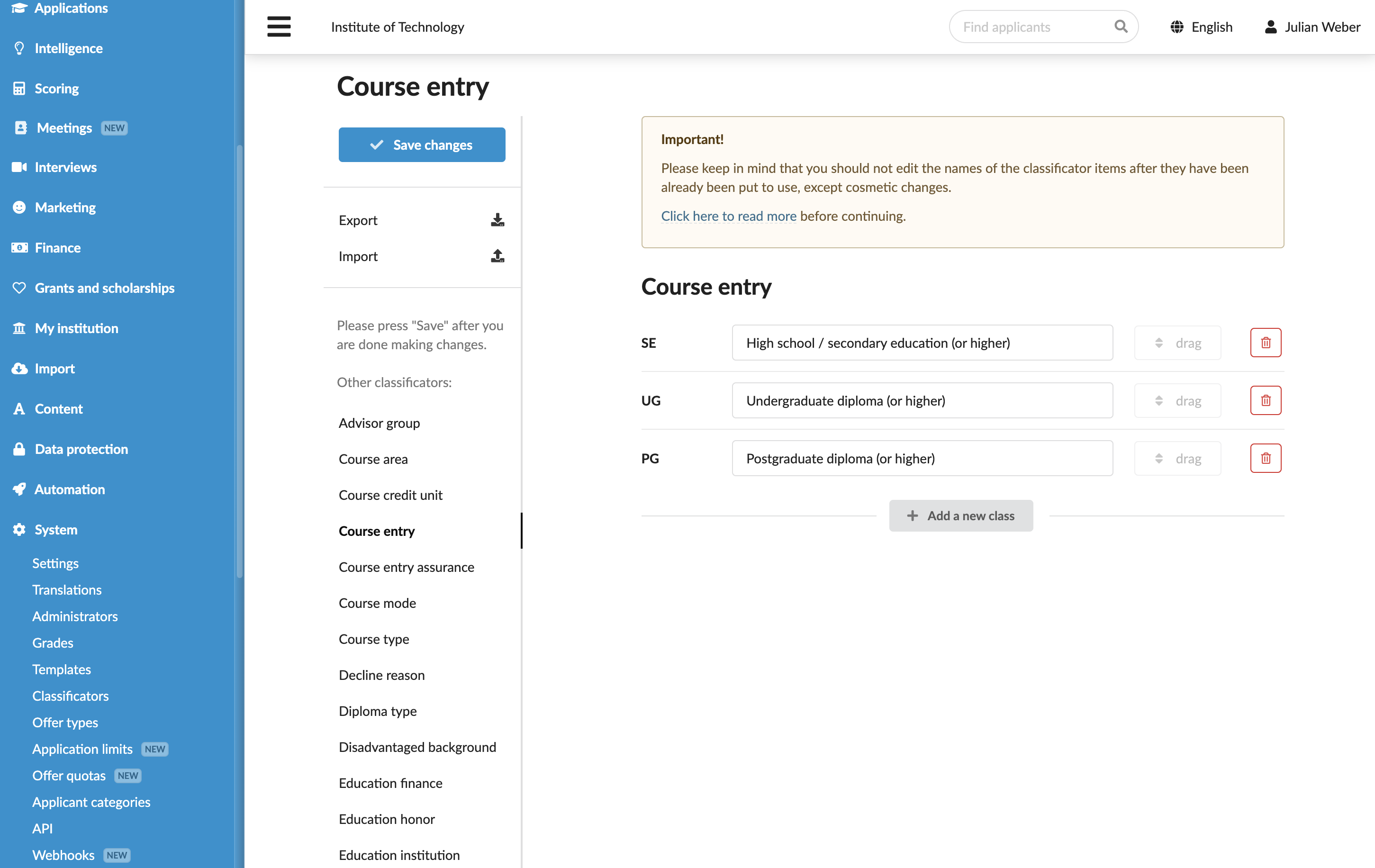Click the user profile icon
This screenshot has width=1375, height=868.
[1270, 27]
